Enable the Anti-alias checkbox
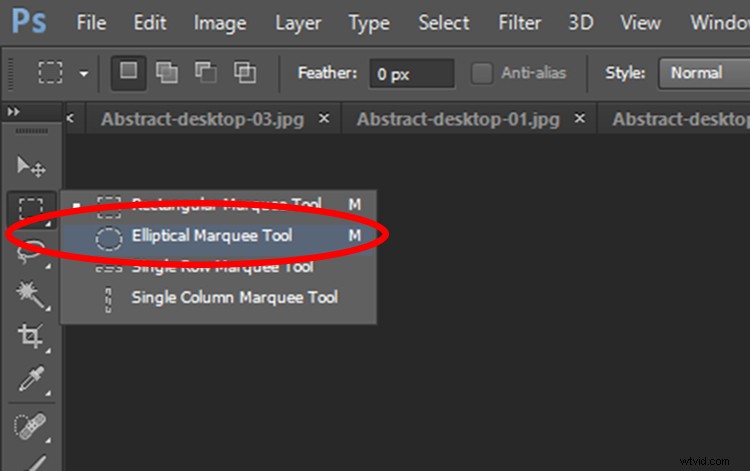Viewport: 750px width, 471px height. point(482,72)
